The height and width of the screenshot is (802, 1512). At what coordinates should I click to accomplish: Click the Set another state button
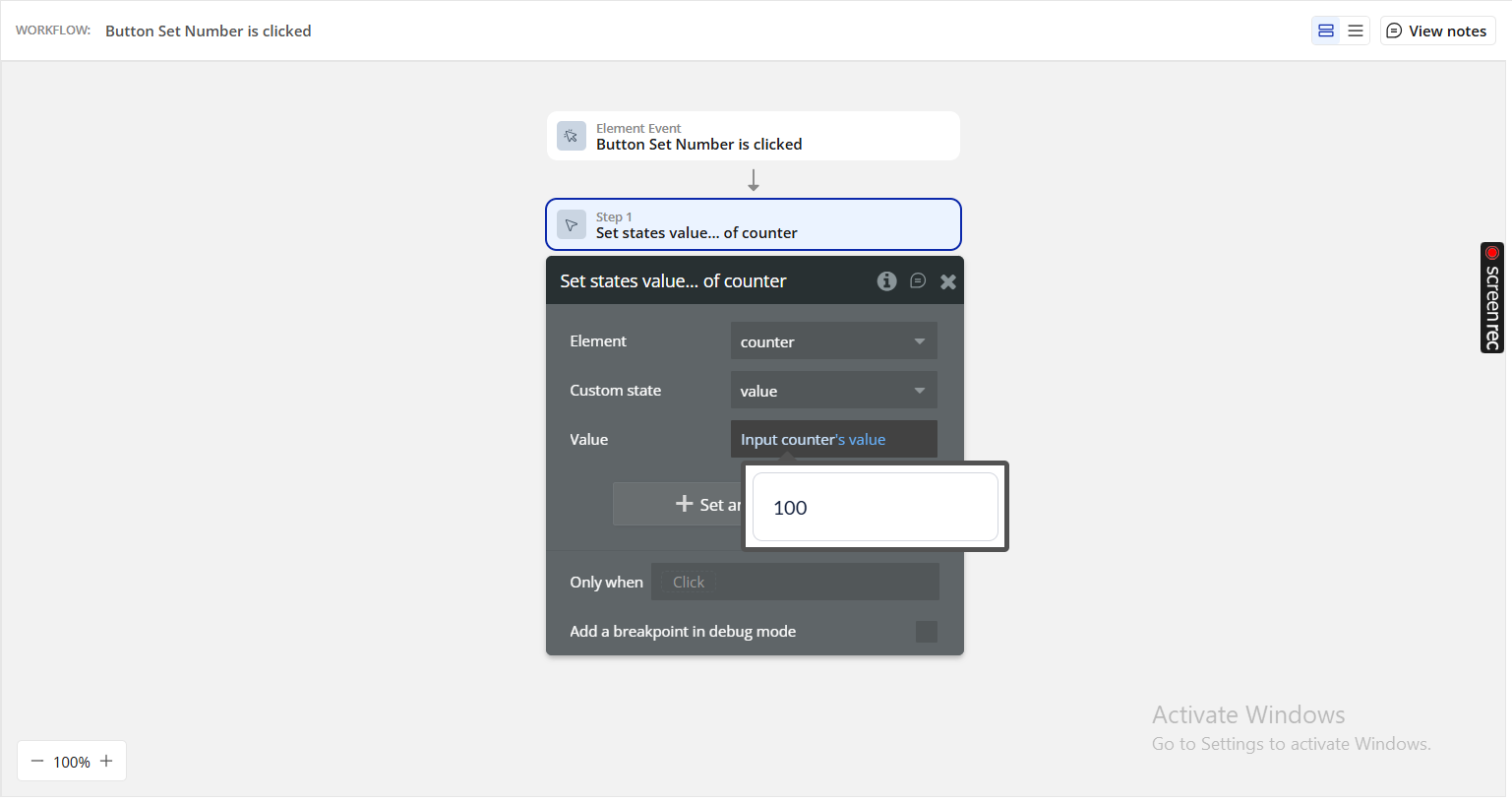click(x=679, y=504)
